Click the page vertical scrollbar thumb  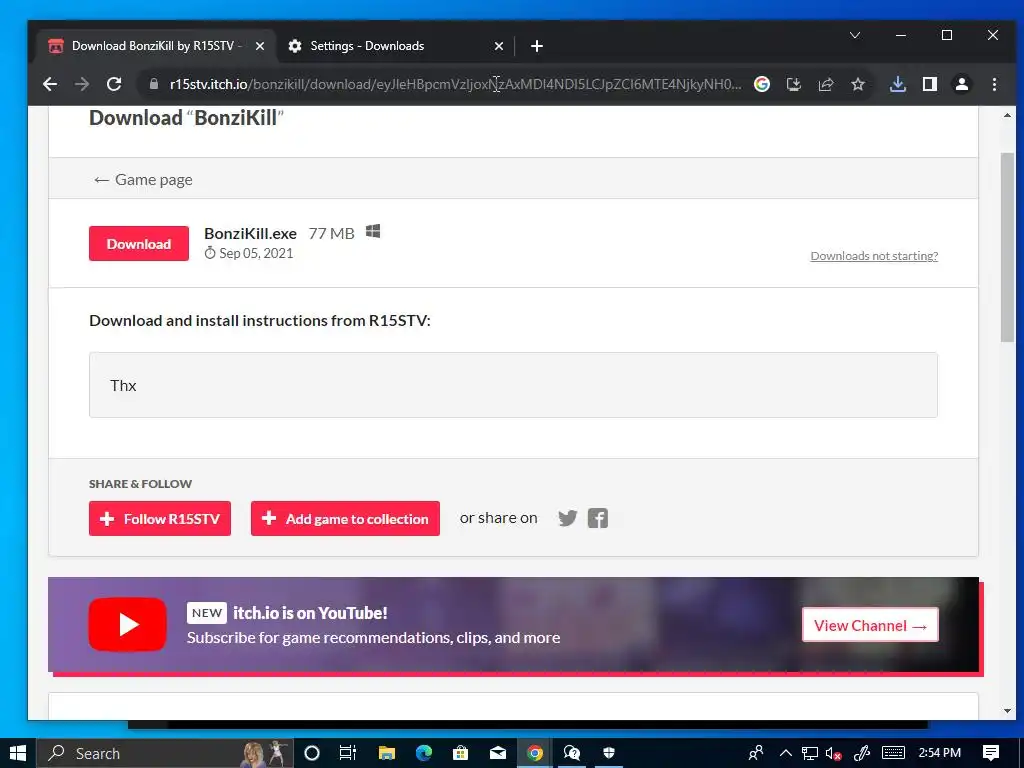click(1007, 247)
